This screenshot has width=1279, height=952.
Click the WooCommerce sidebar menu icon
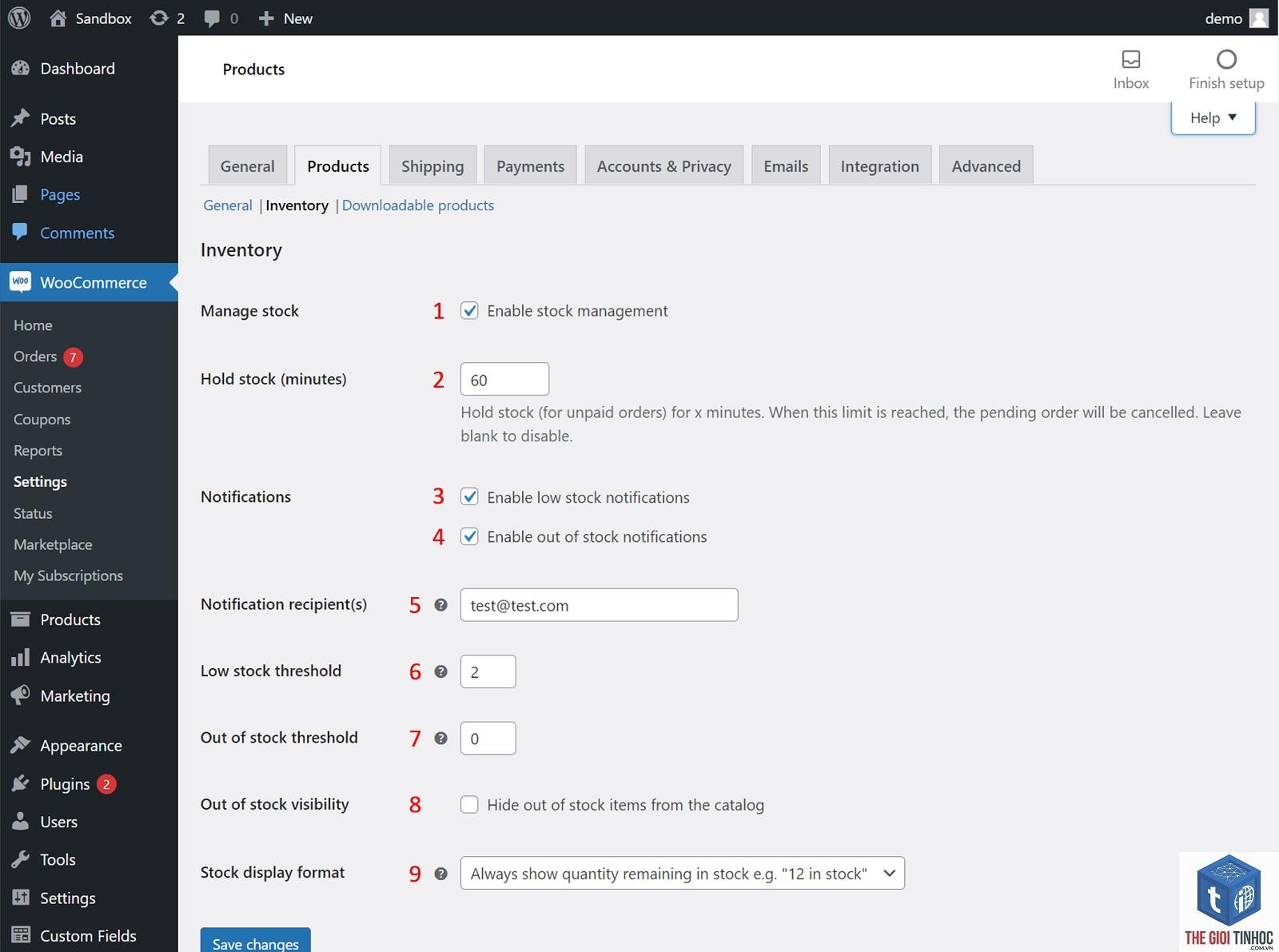pos(21,282)
